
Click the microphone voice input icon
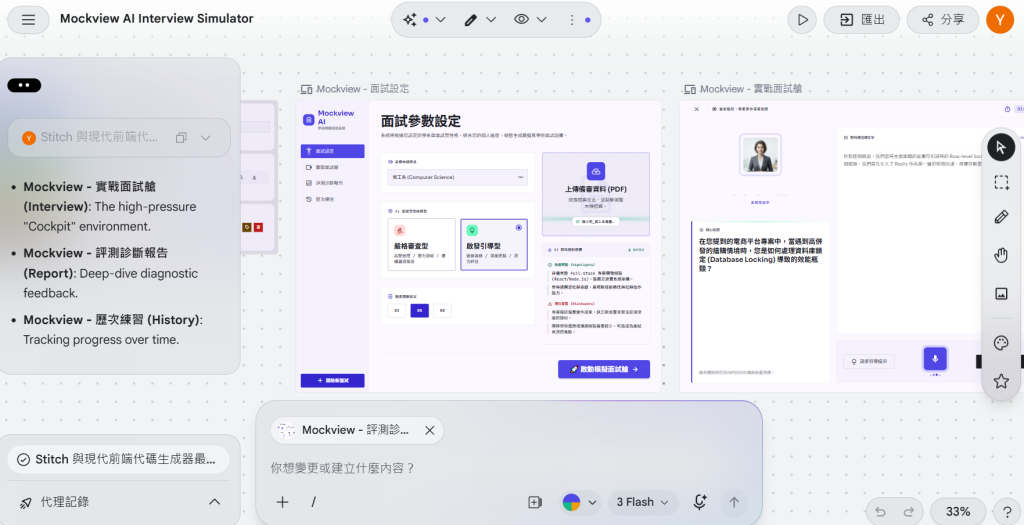click(700, 502)
